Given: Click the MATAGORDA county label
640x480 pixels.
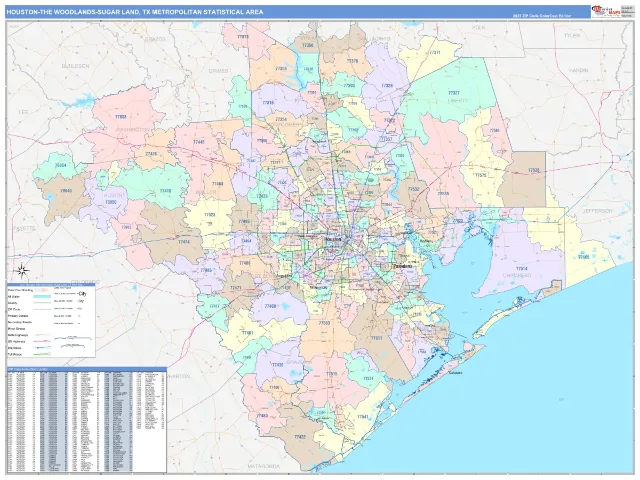Looking at the screenshot, I should click(x=264, y=466).
